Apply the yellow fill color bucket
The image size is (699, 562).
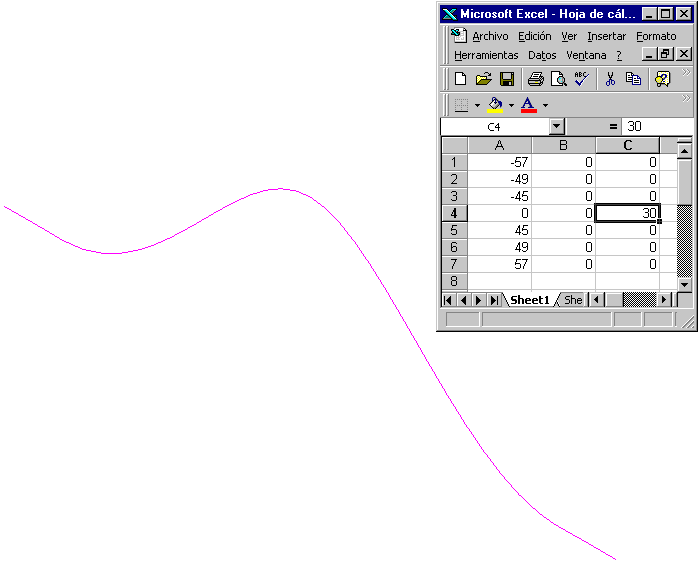(495, 105)
